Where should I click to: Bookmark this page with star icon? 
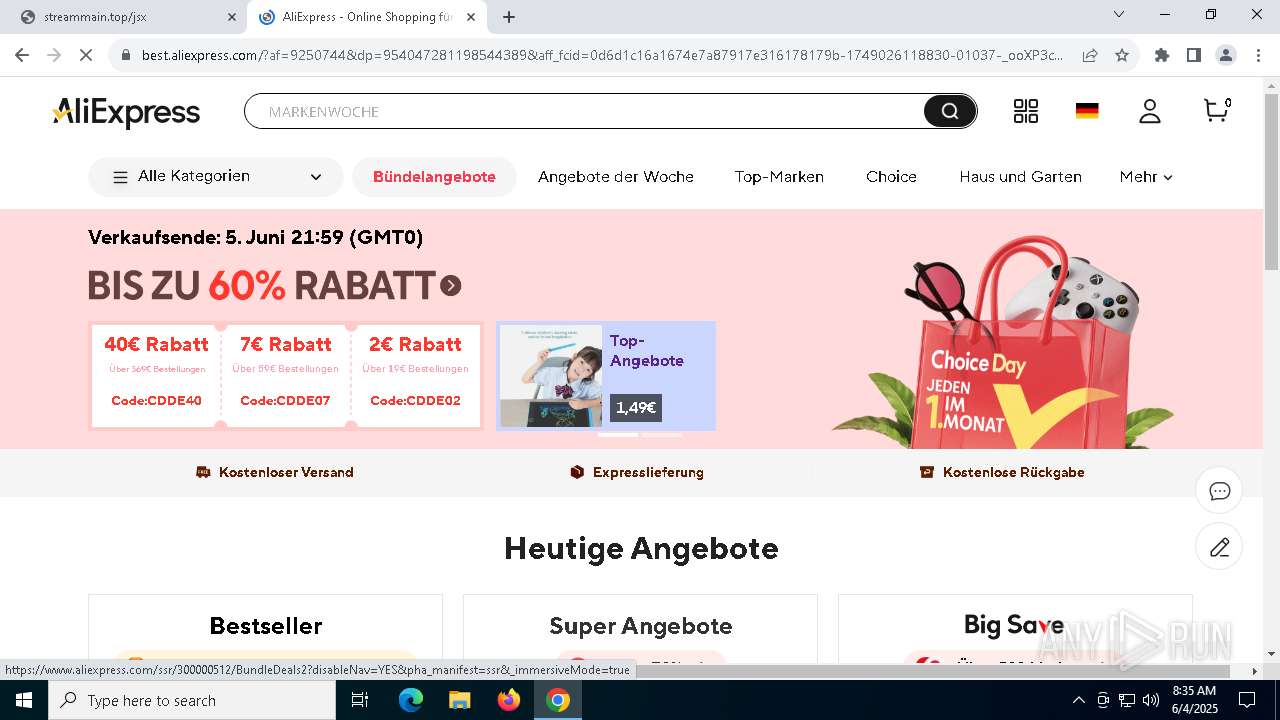1122,55
